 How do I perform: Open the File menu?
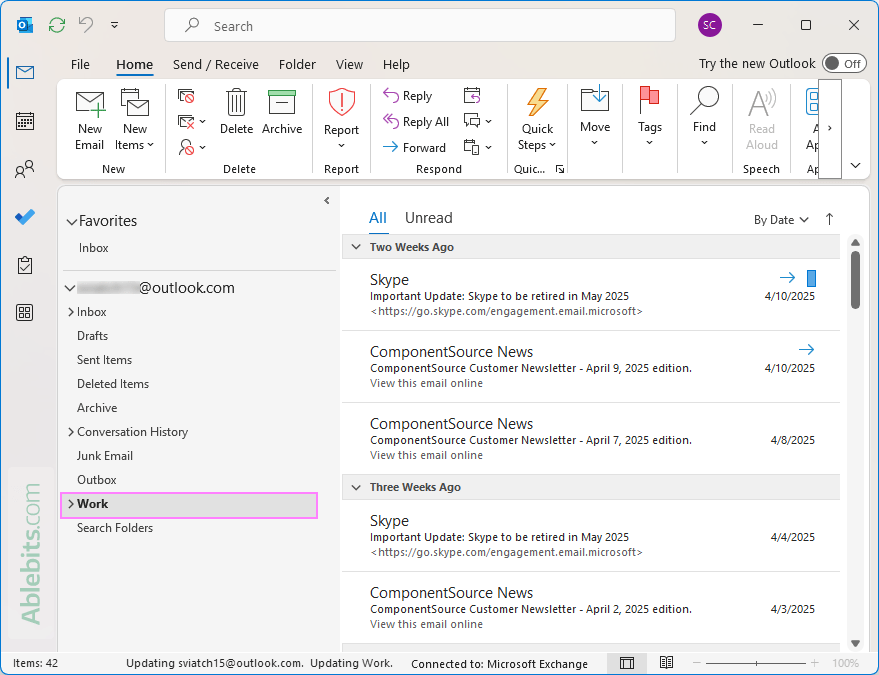pyautogui.click(x=80, y=64)
